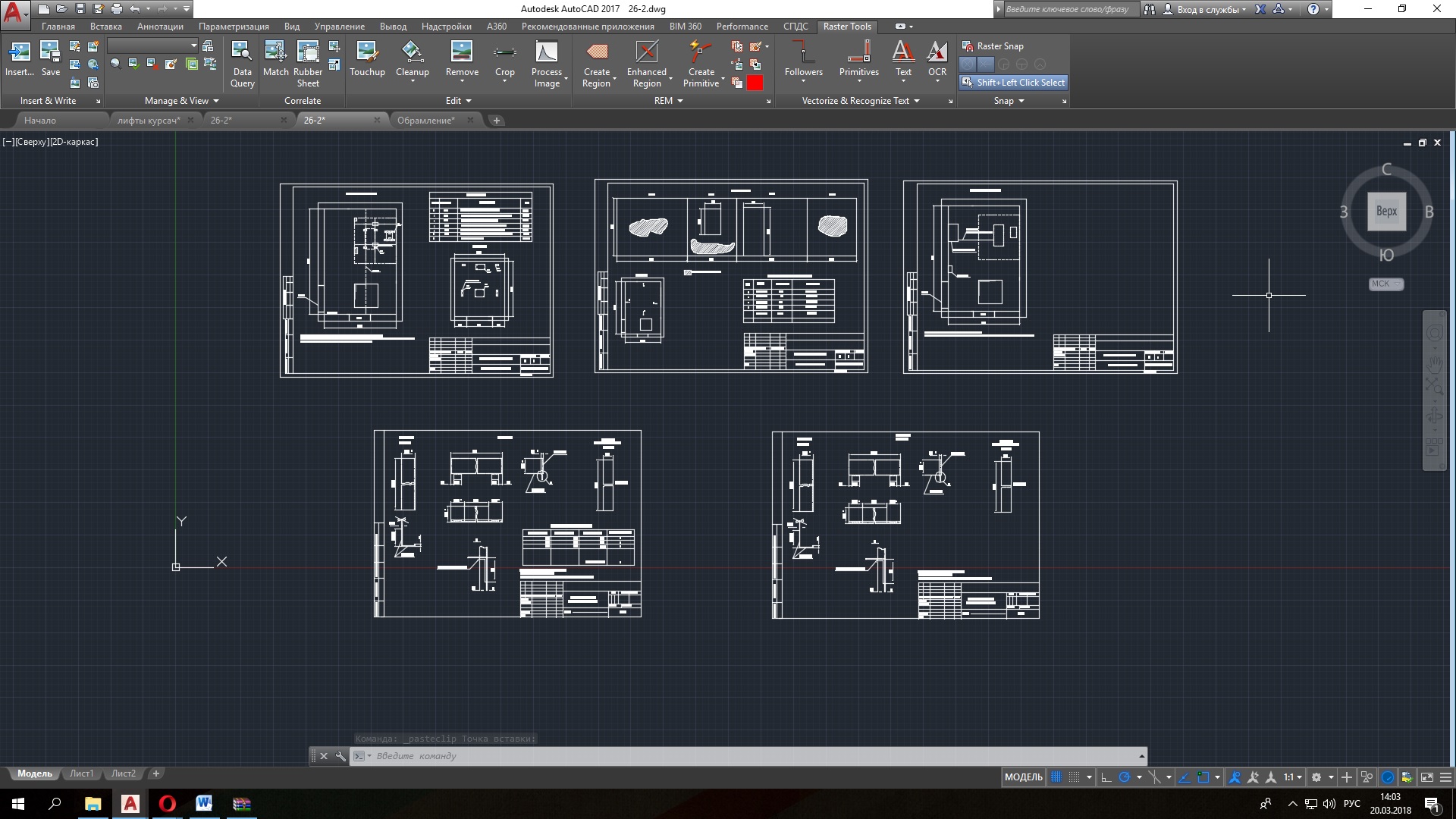Open the image name combo box in Manage & View
1456x819 pixels.
click(152, 46)
